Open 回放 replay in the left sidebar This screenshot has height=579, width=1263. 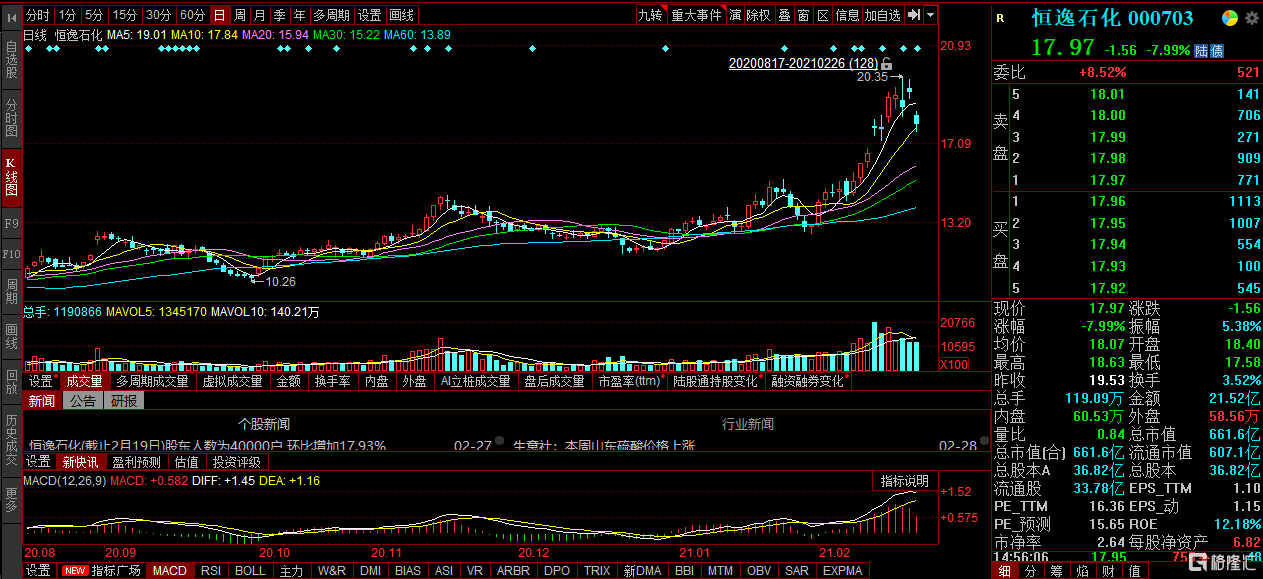click(11, 381)
